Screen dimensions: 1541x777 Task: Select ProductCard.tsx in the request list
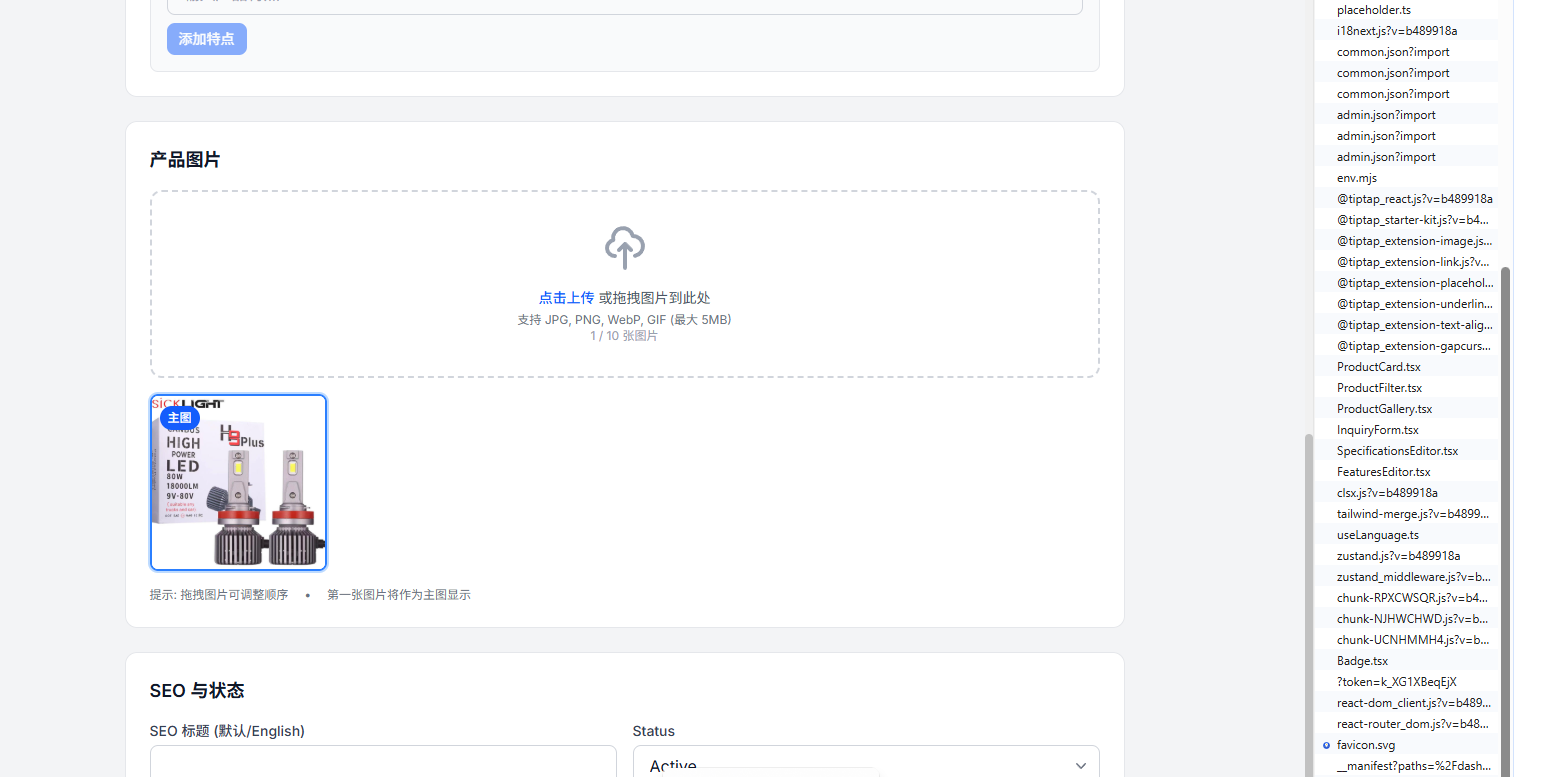click(1378, 367)
